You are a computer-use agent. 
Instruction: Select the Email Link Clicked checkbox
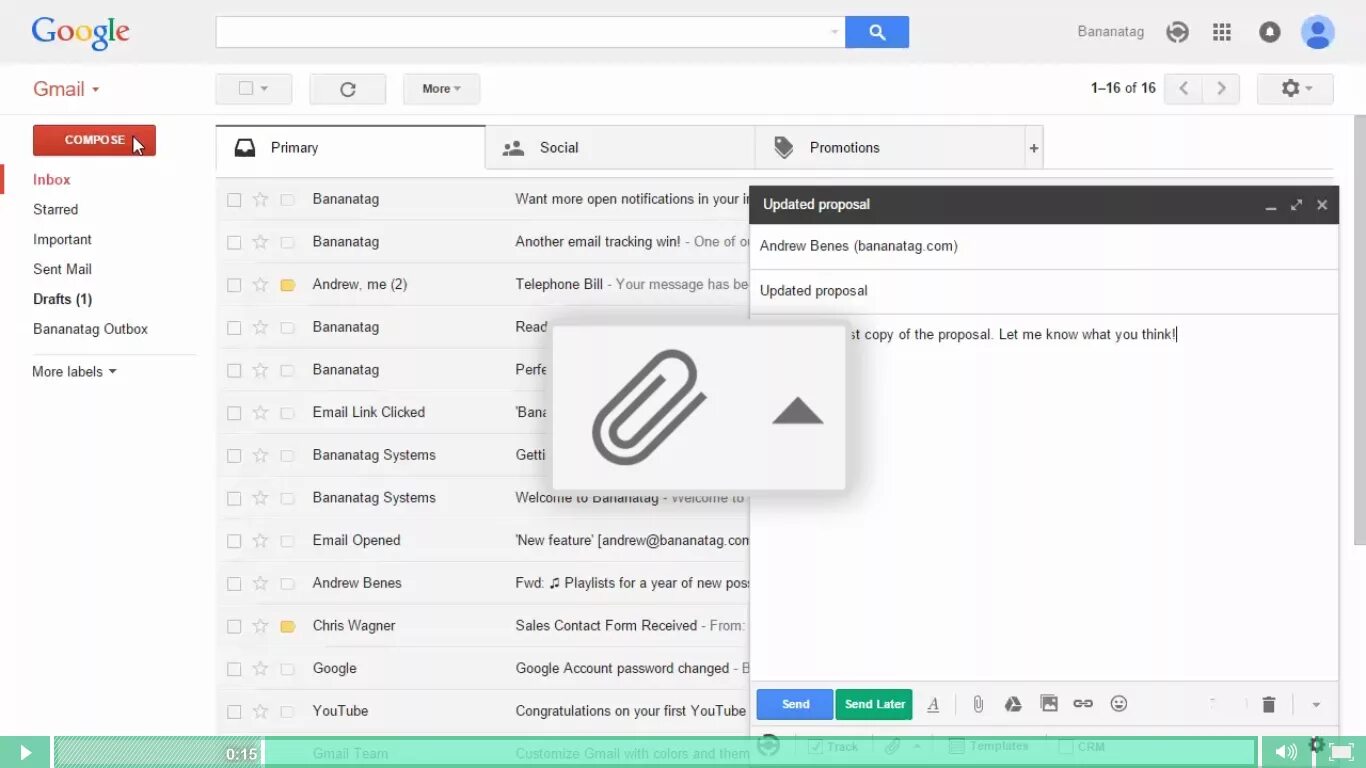point(234,413)
